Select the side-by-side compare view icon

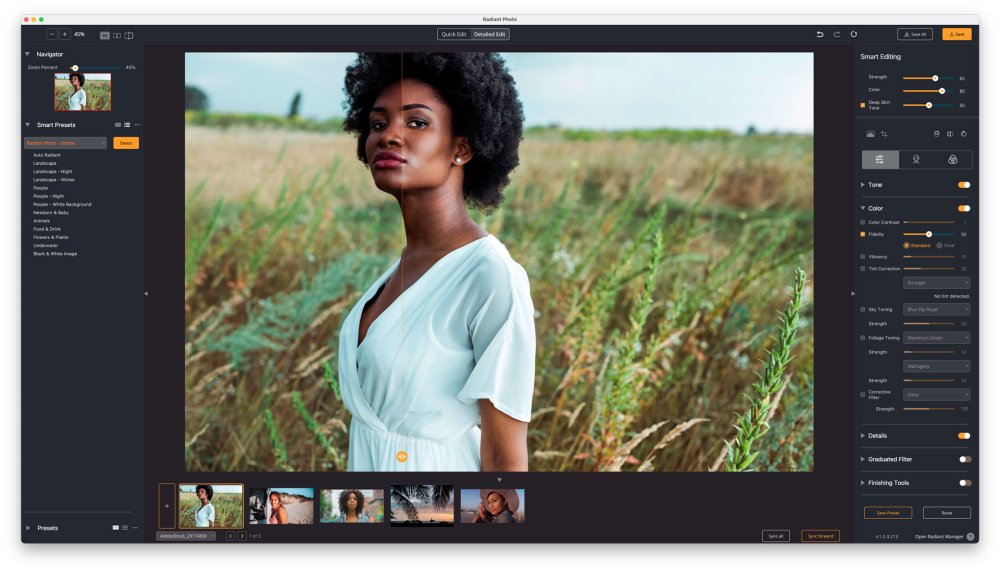tap(117, 36)
